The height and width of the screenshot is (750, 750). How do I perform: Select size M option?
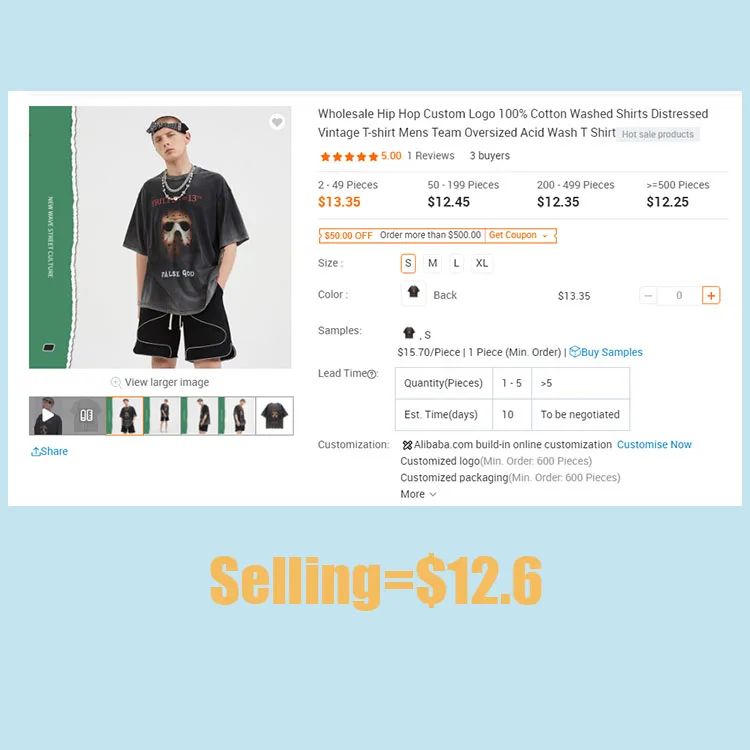[x=432, y=263]
